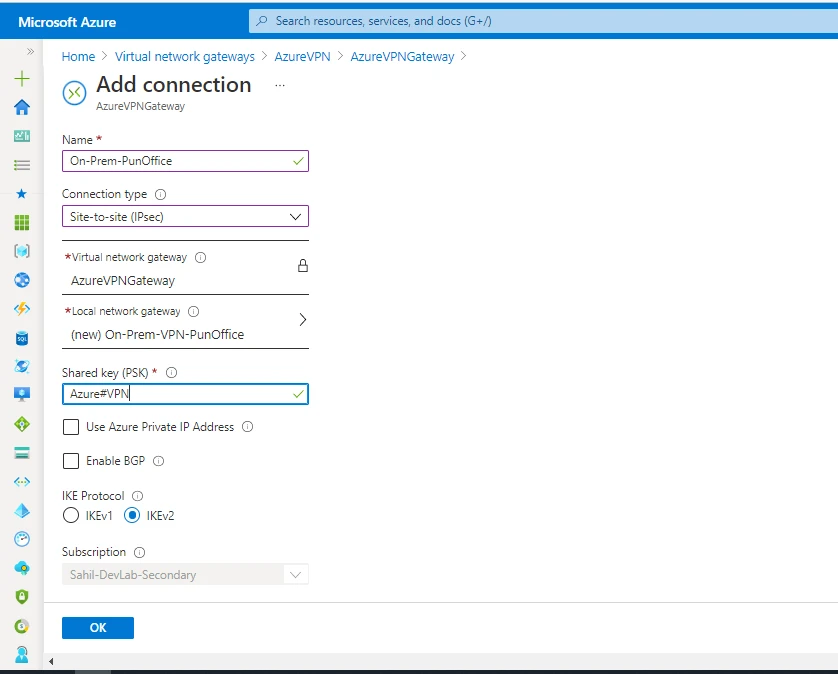838x674 pixels.
Task: Open All services list icon
Action: (22, 166)
